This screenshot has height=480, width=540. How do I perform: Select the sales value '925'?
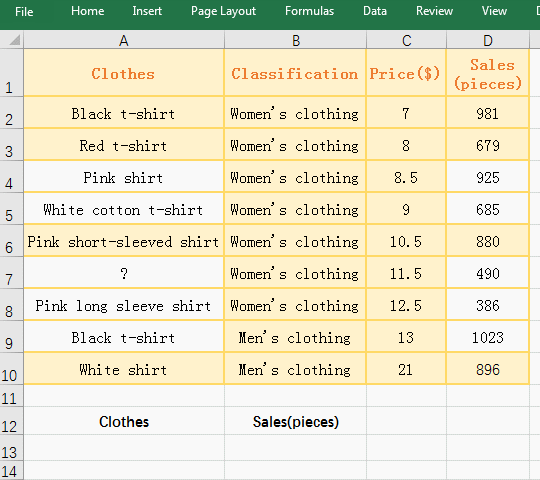point(488,177)
